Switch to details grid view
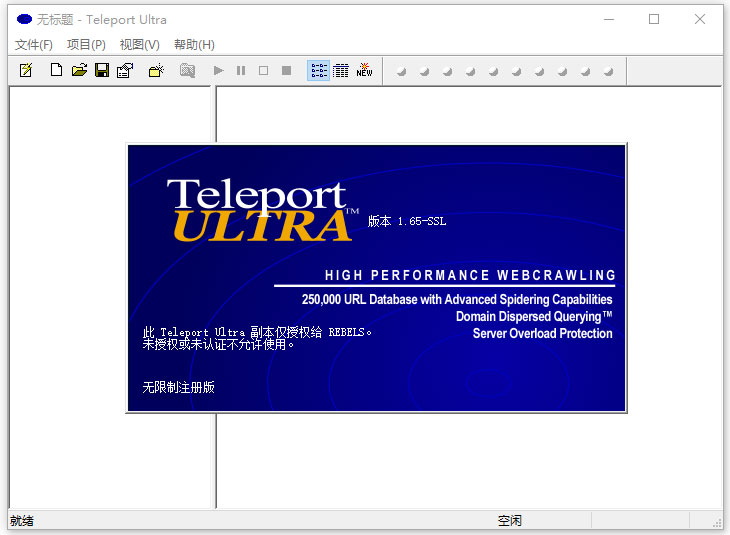This screenshot has height=535, width=730. (341, 70)
